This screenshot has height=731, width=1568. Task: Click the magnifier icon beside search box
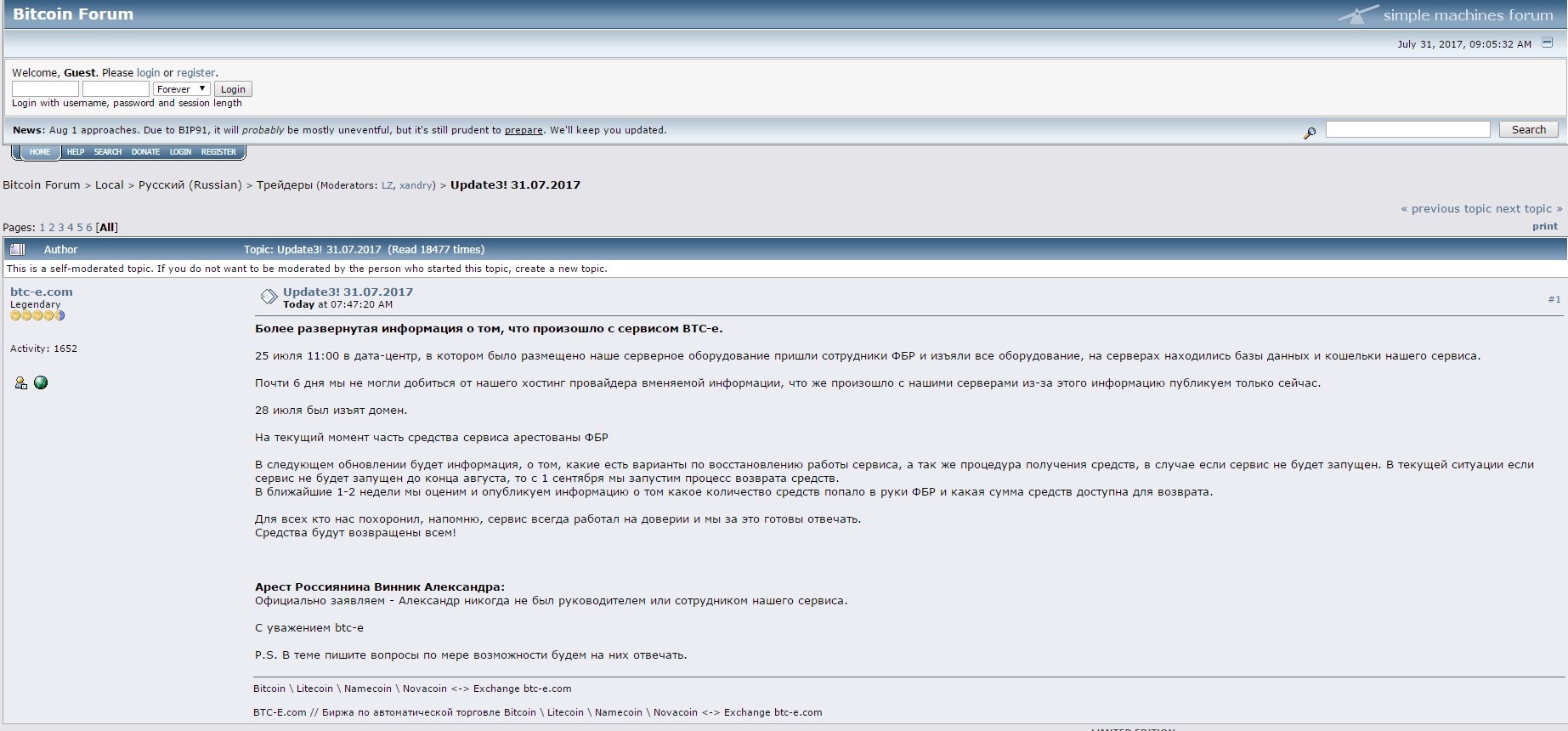point(1310,133)
